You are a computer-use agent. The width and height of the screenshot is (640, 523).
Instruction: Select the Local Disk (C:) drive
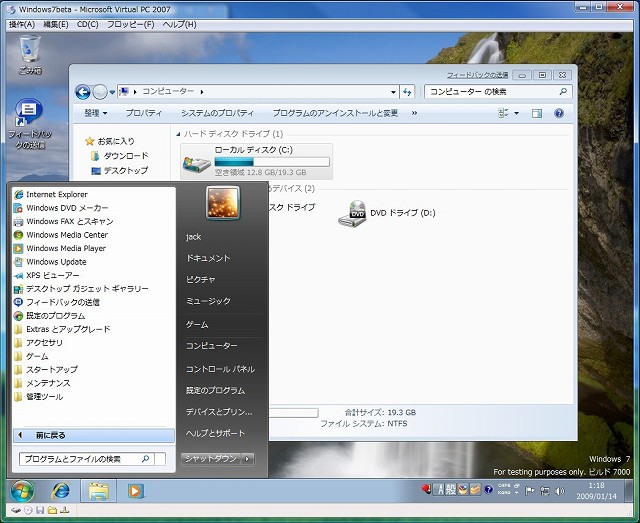tap(256, 161)
